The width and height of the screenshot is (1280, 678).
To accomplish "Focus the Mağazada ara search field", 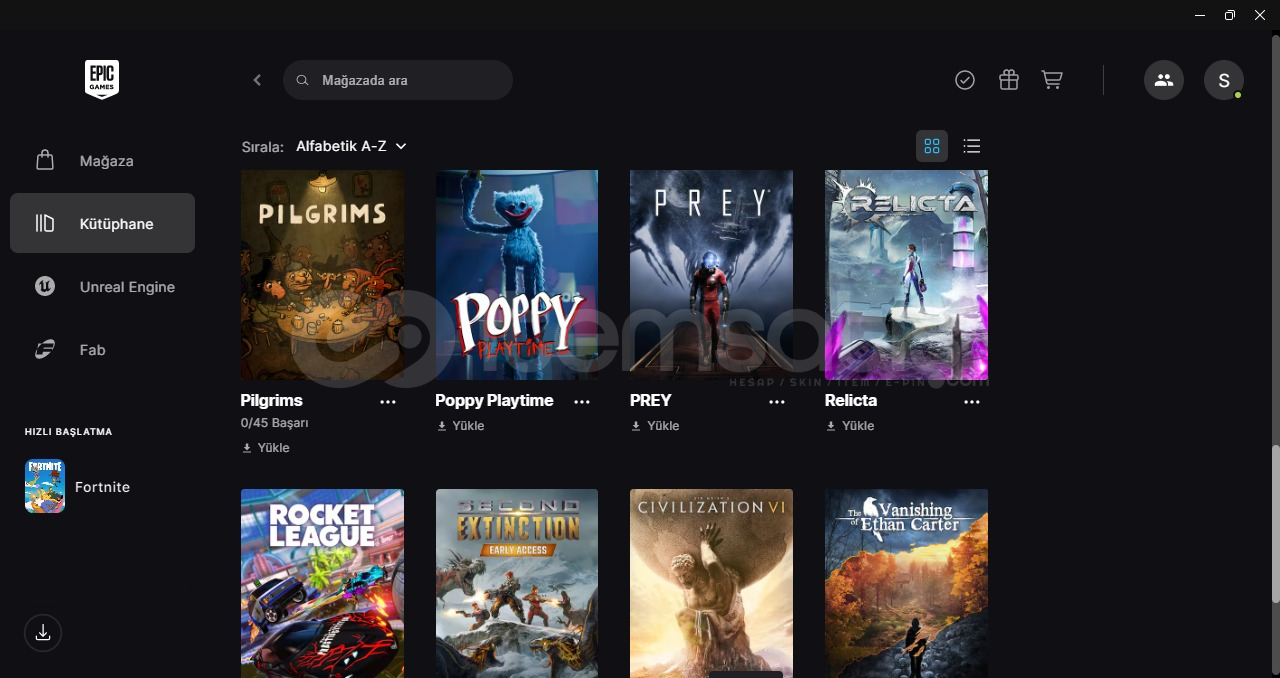I will [x=398, y=80].
